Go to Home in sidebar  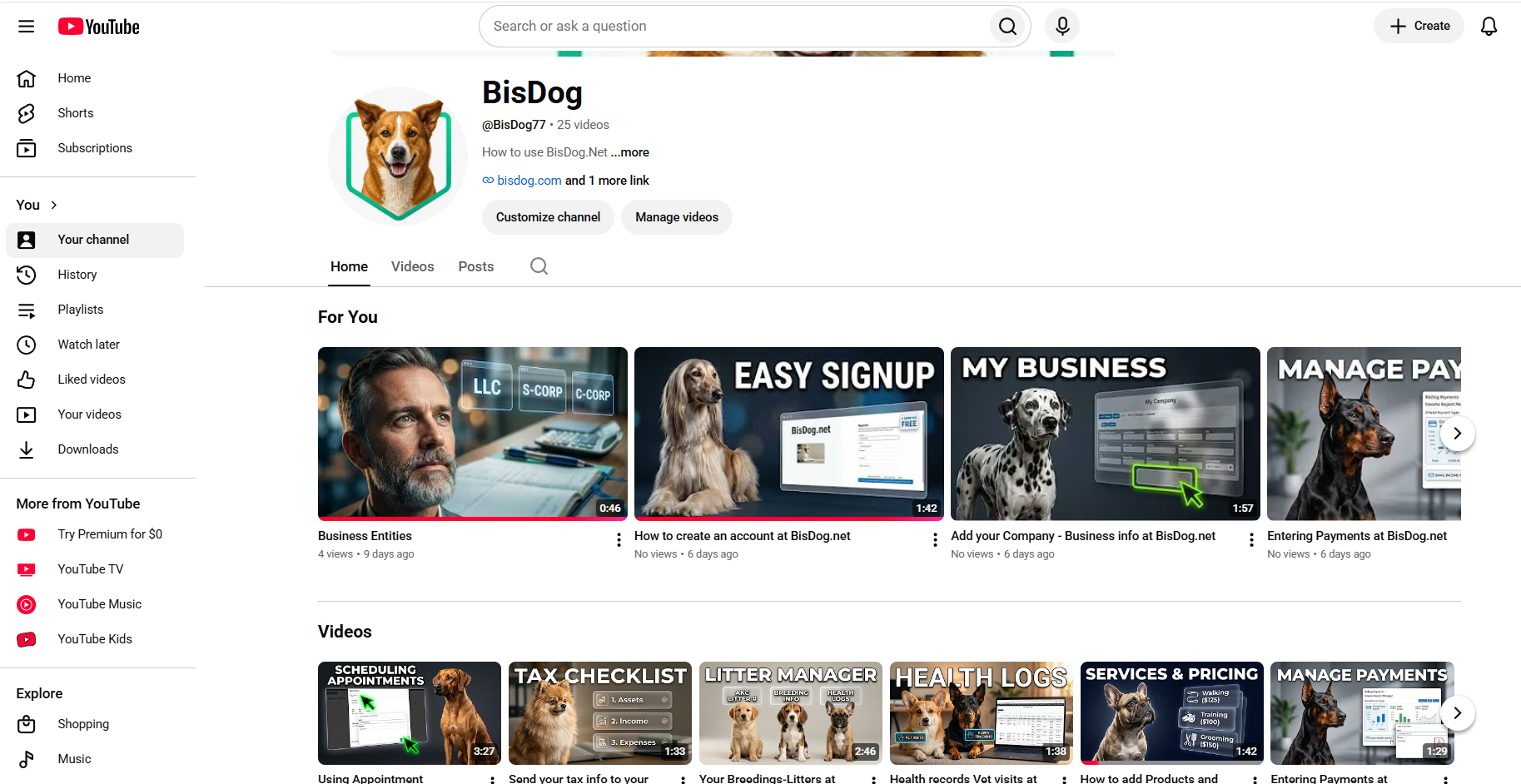coord(95,78)
